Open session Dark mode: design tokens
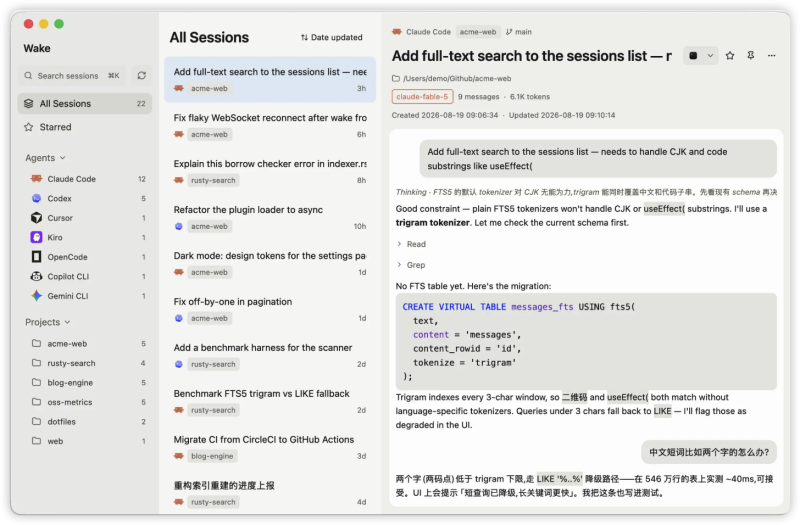 pos(270,263)
